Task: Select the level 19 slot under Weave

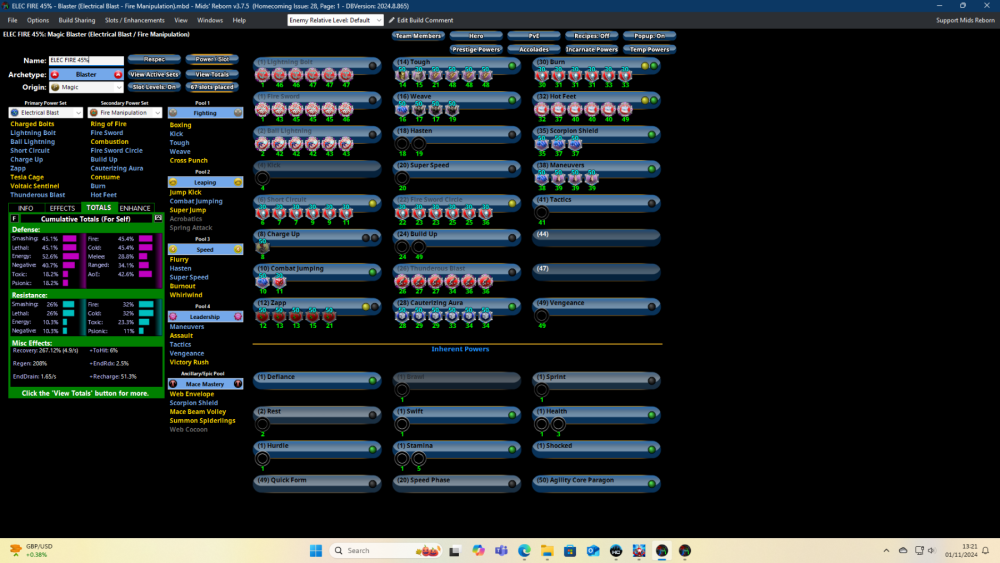Action: click(x=452, y=110)
